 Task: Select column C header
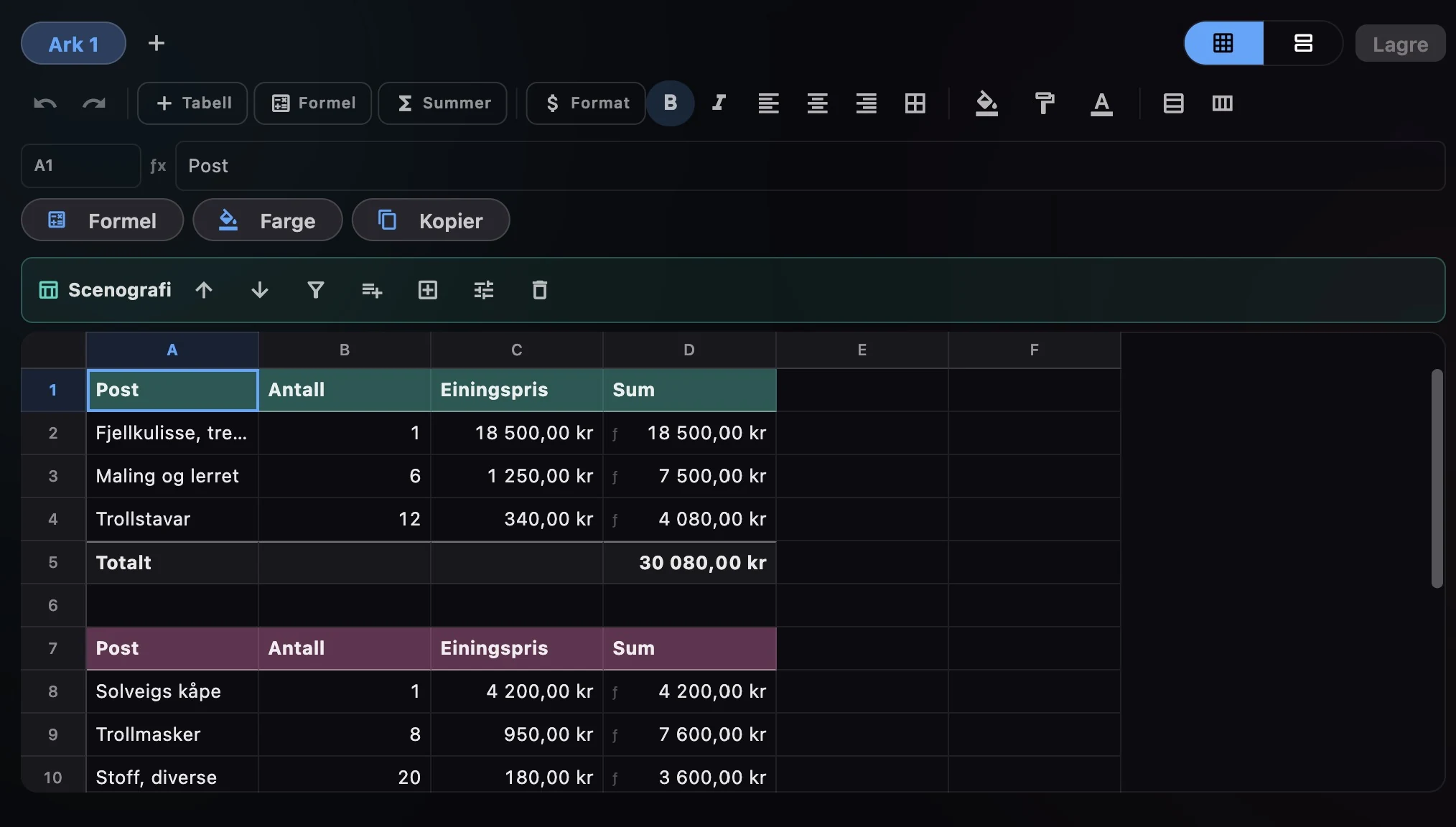[x=517, y=350]
